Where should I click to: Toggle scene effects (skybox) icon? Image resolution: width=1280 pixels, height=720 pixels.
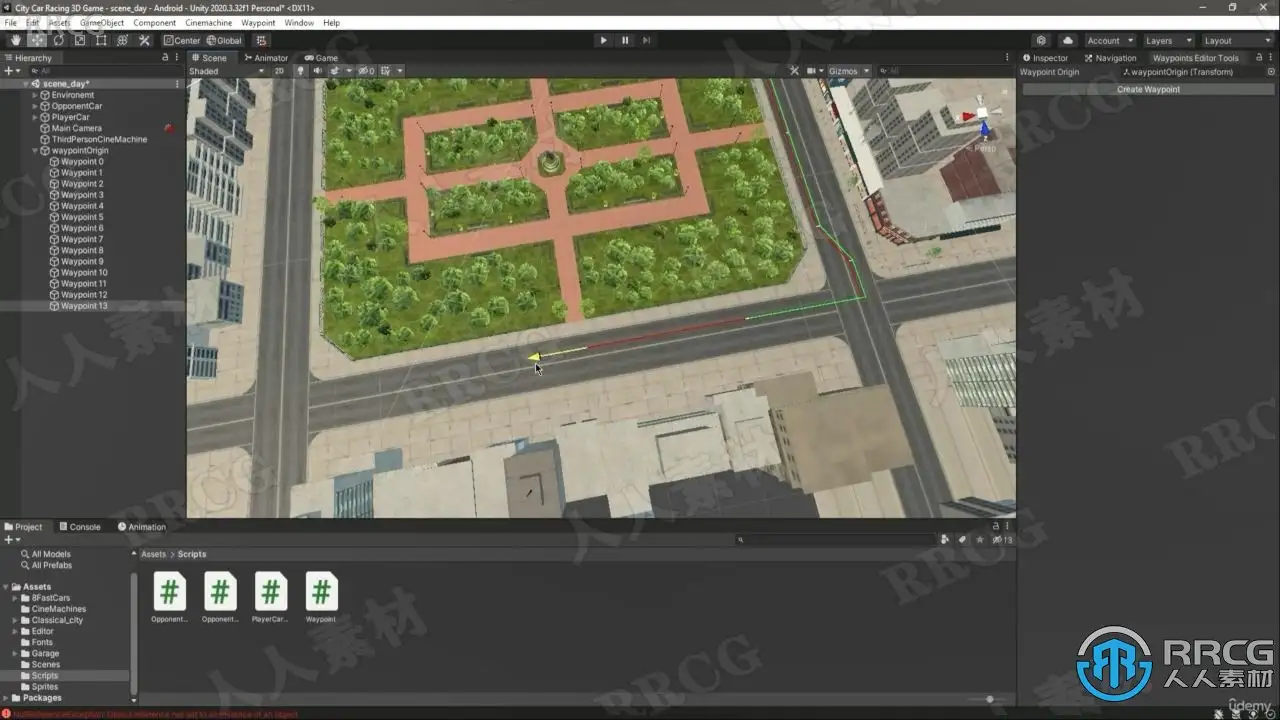[337, 71]
